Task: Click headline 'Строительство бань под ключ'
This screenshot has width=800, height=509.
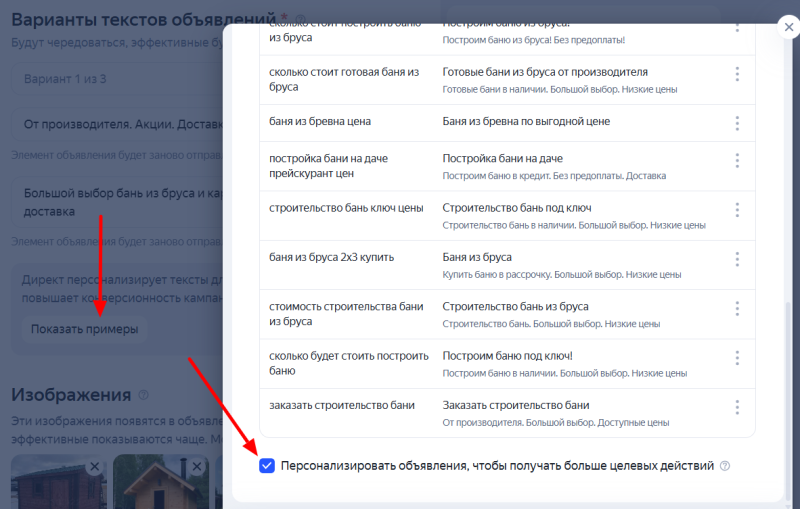Action: tap(517, 208)
